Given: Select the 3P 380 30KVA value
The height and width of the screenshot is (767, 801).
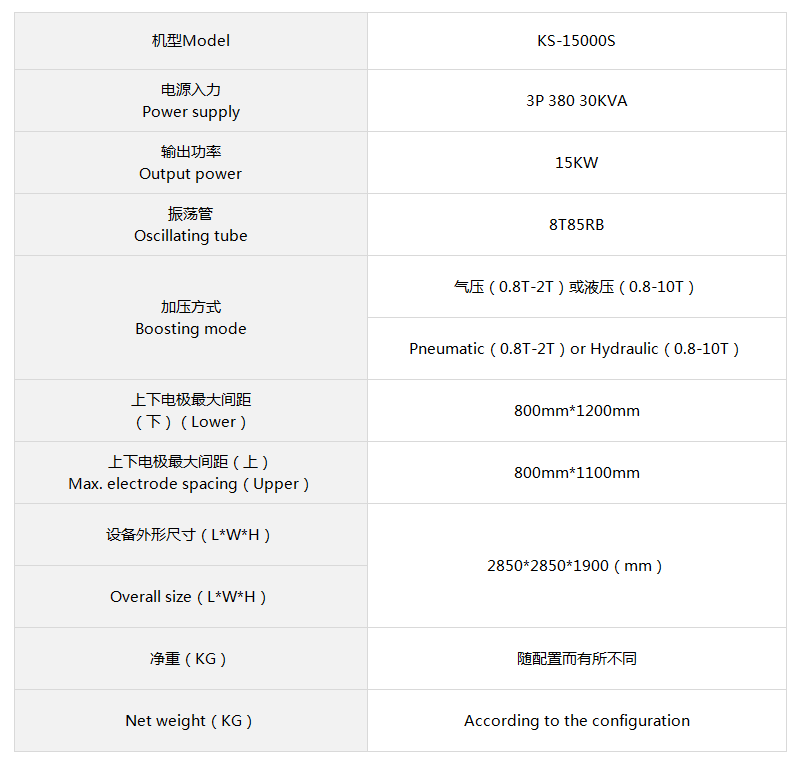Looking at the screenshot, I should [x=576, y=101].
